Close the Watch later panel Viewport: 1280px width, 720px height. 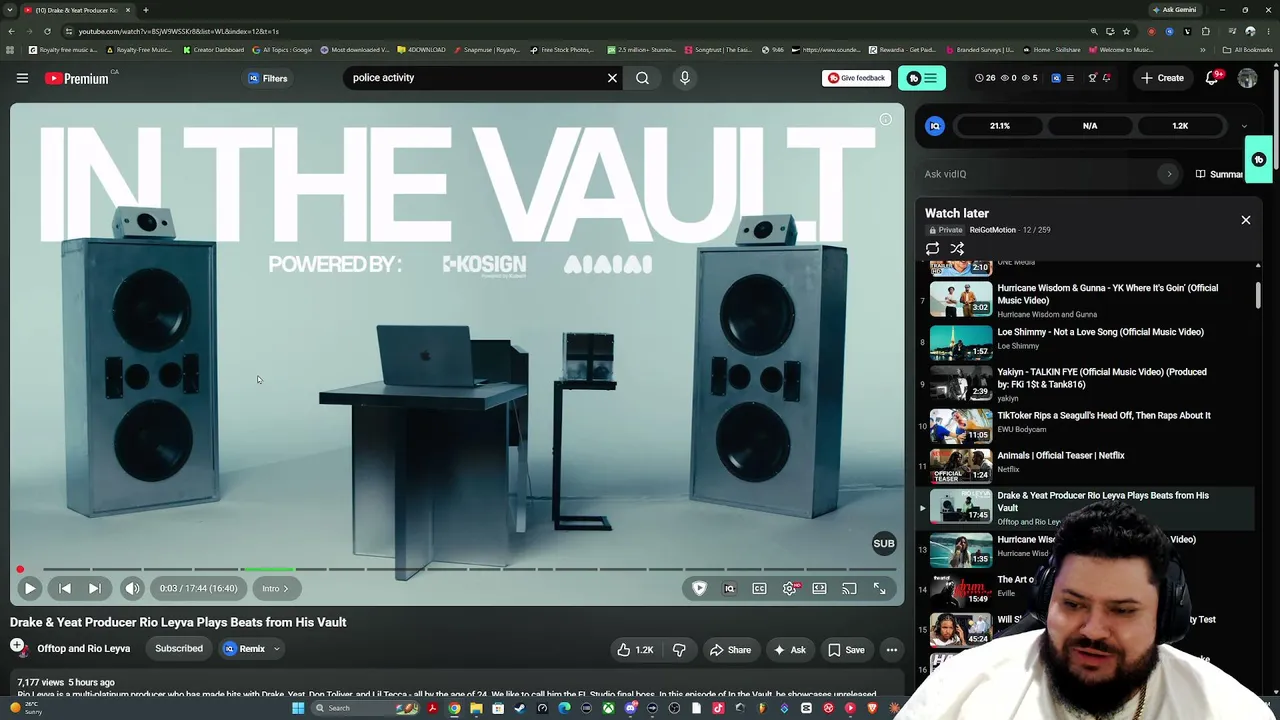[x=1245, y=220]
